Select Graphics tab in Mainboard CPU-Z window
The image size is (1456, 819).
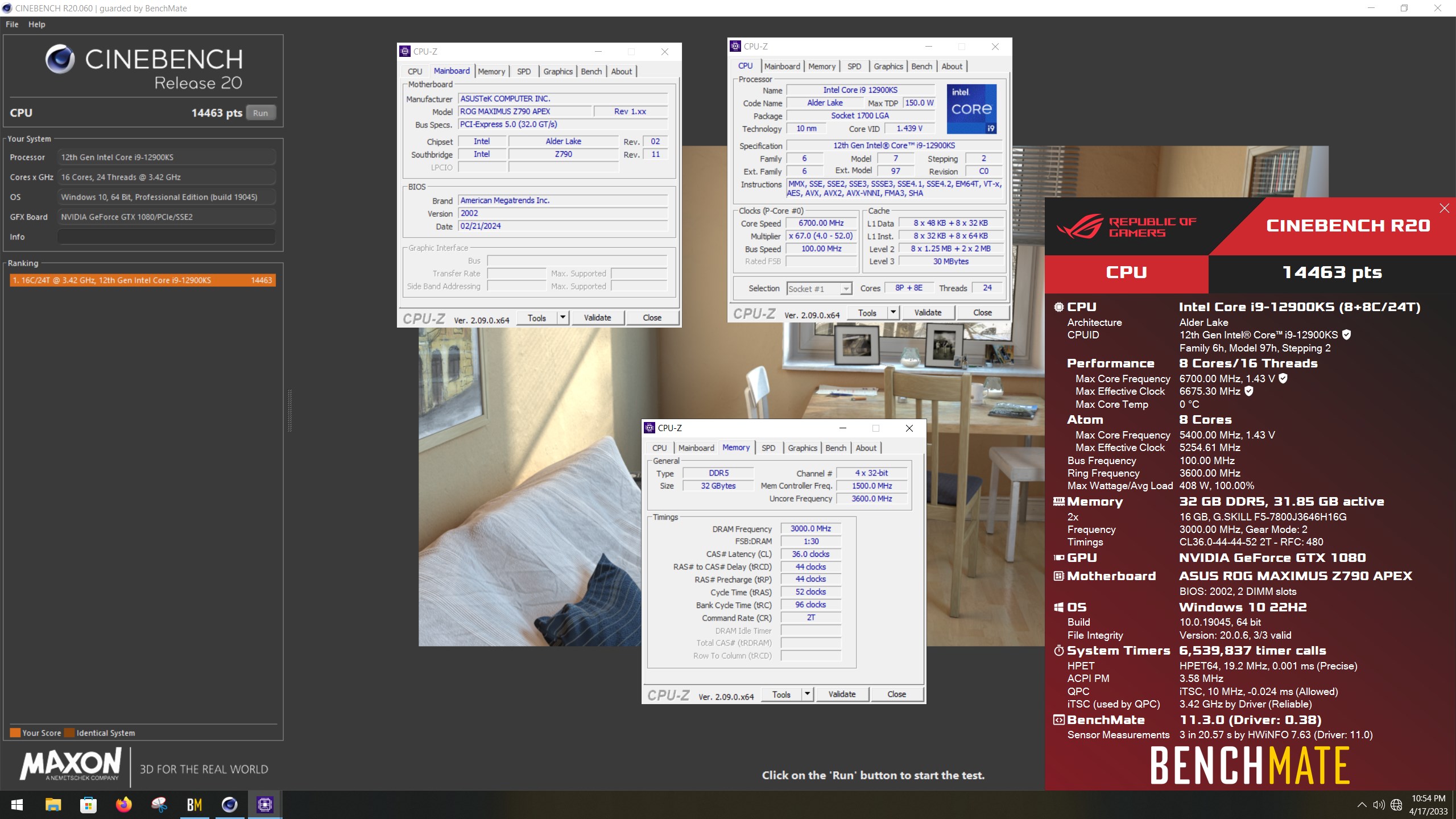click(557, 72)
